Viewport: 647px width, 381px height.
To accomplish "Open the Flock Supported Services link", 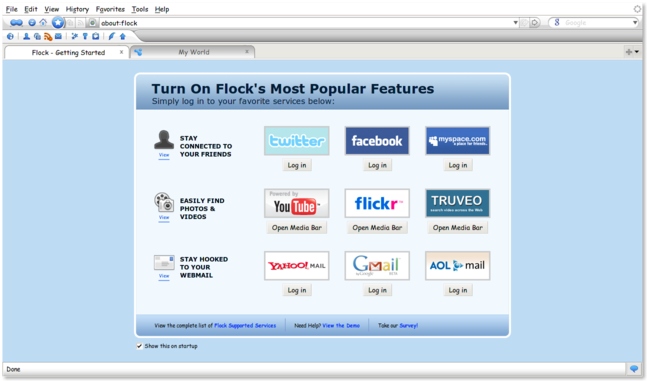I will 245,326.
